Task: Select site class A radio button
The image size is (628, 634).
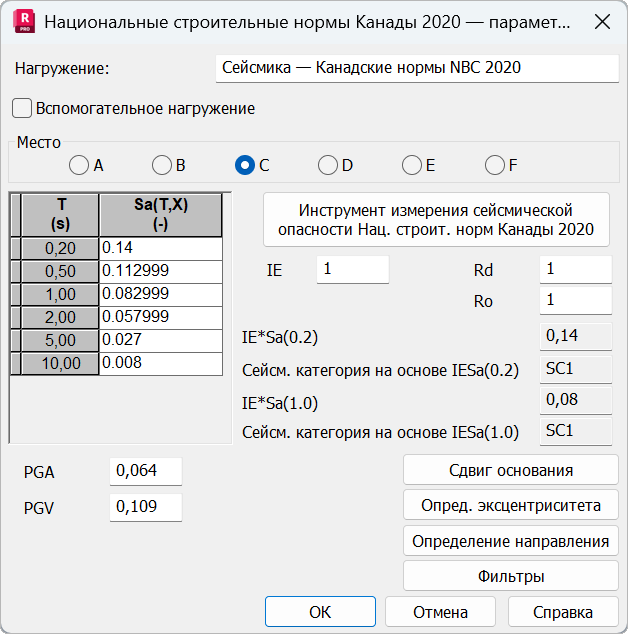Action: click(79, 165)
